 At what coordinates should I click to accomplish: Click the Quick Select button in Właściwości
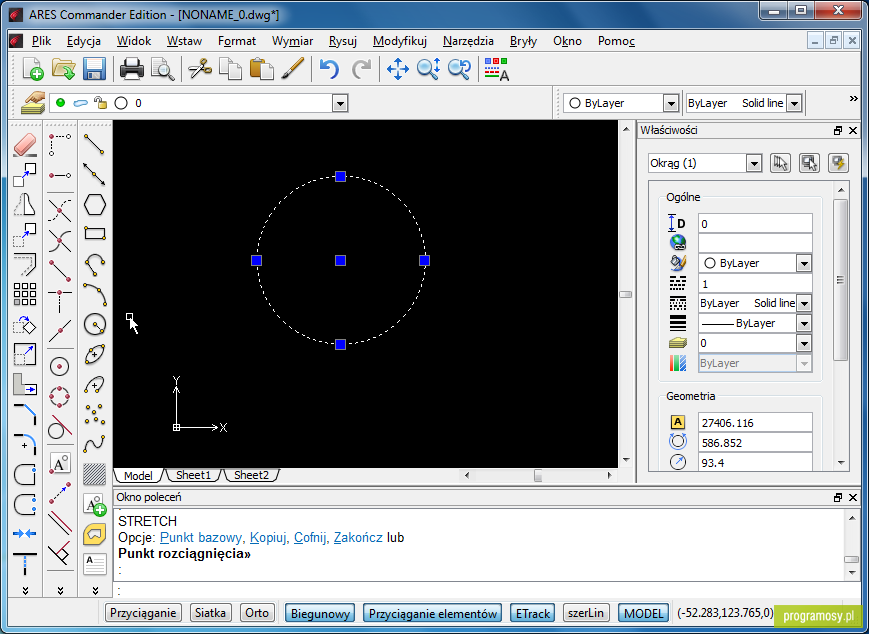pyautogui.click(x=839, y=163)
